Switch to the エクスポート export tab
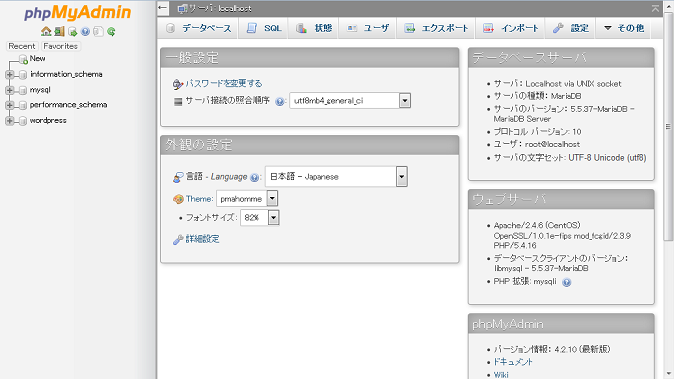Screen dimensions: 674x379 click(436, 28)
